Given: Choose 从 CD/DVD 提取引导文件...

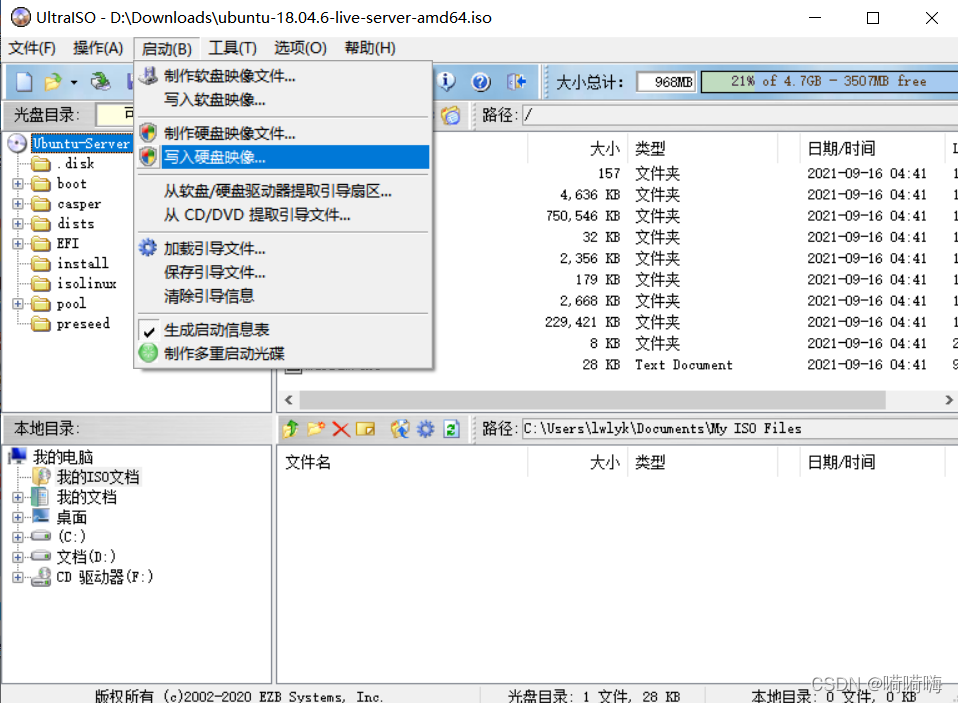Looking at the screenshot, I should coord(283,214).
